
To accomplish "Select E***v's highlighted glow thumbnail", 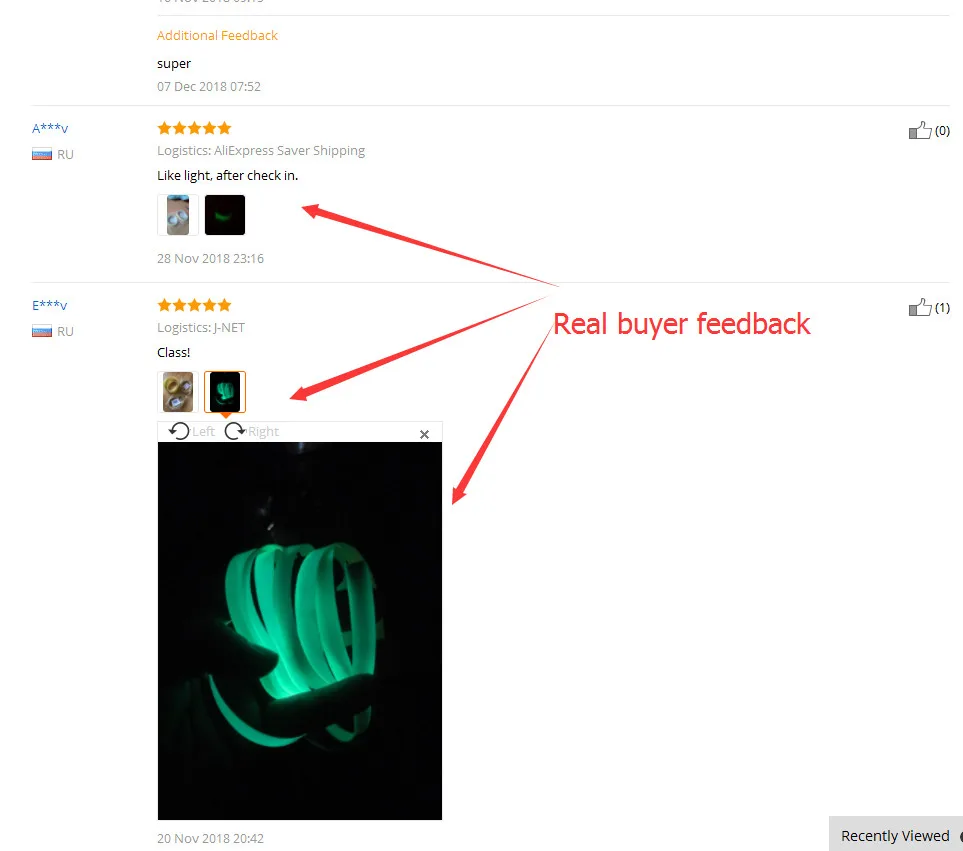I will click(x=225, y=392).
